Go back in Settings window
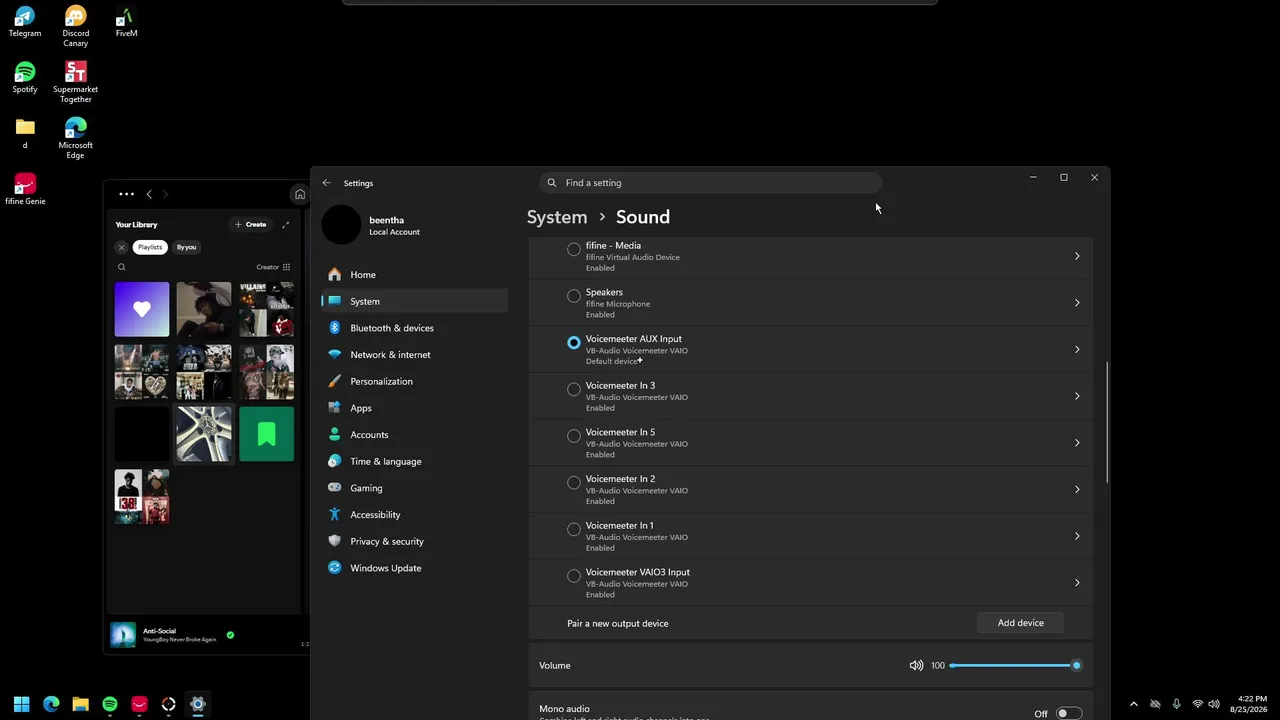Image resolution: width=1280 pixels, height=720 pixels. [326, 183]
